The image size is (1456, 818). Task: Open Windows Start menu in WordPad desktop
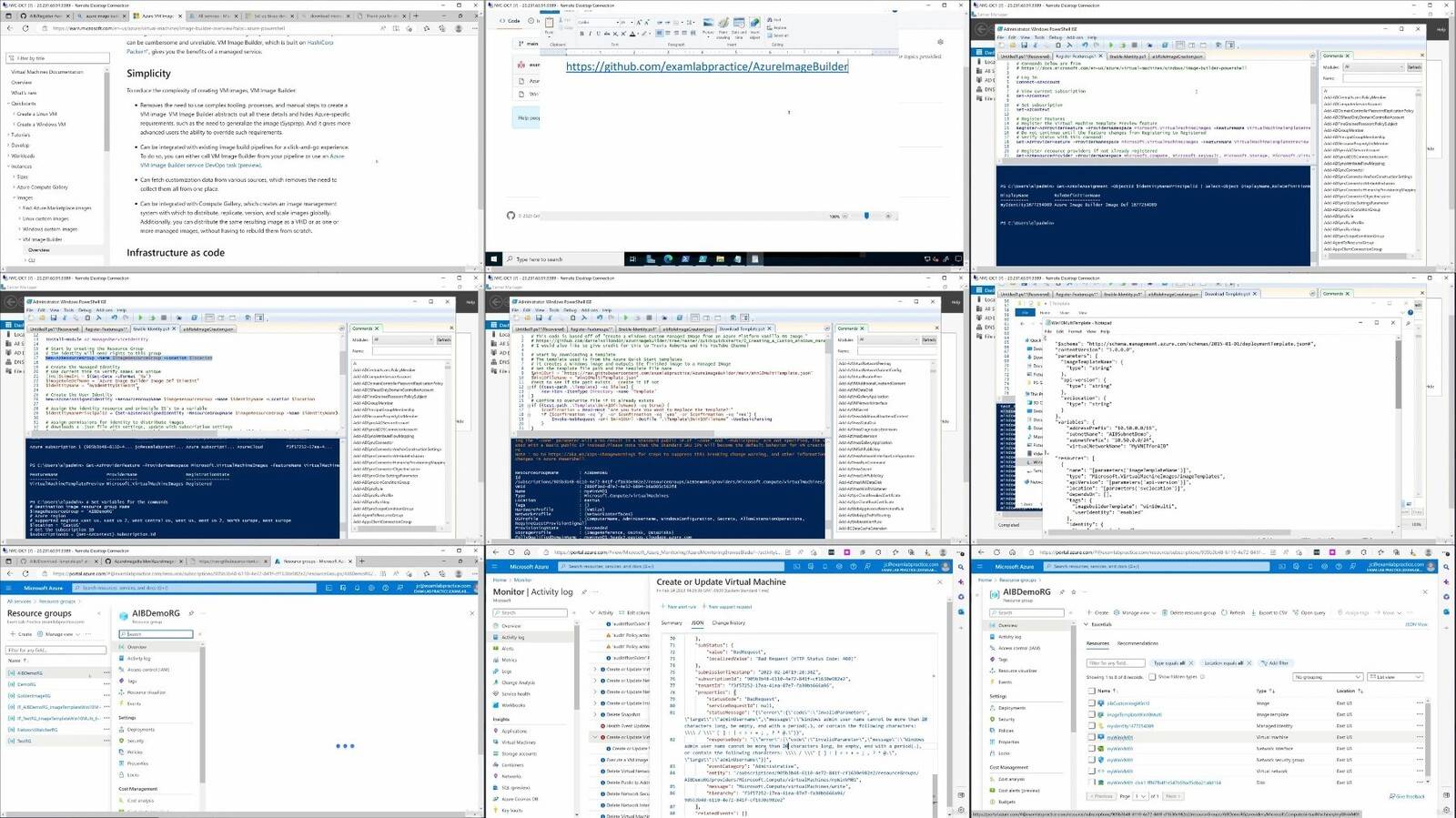click(x=493, y=259)
